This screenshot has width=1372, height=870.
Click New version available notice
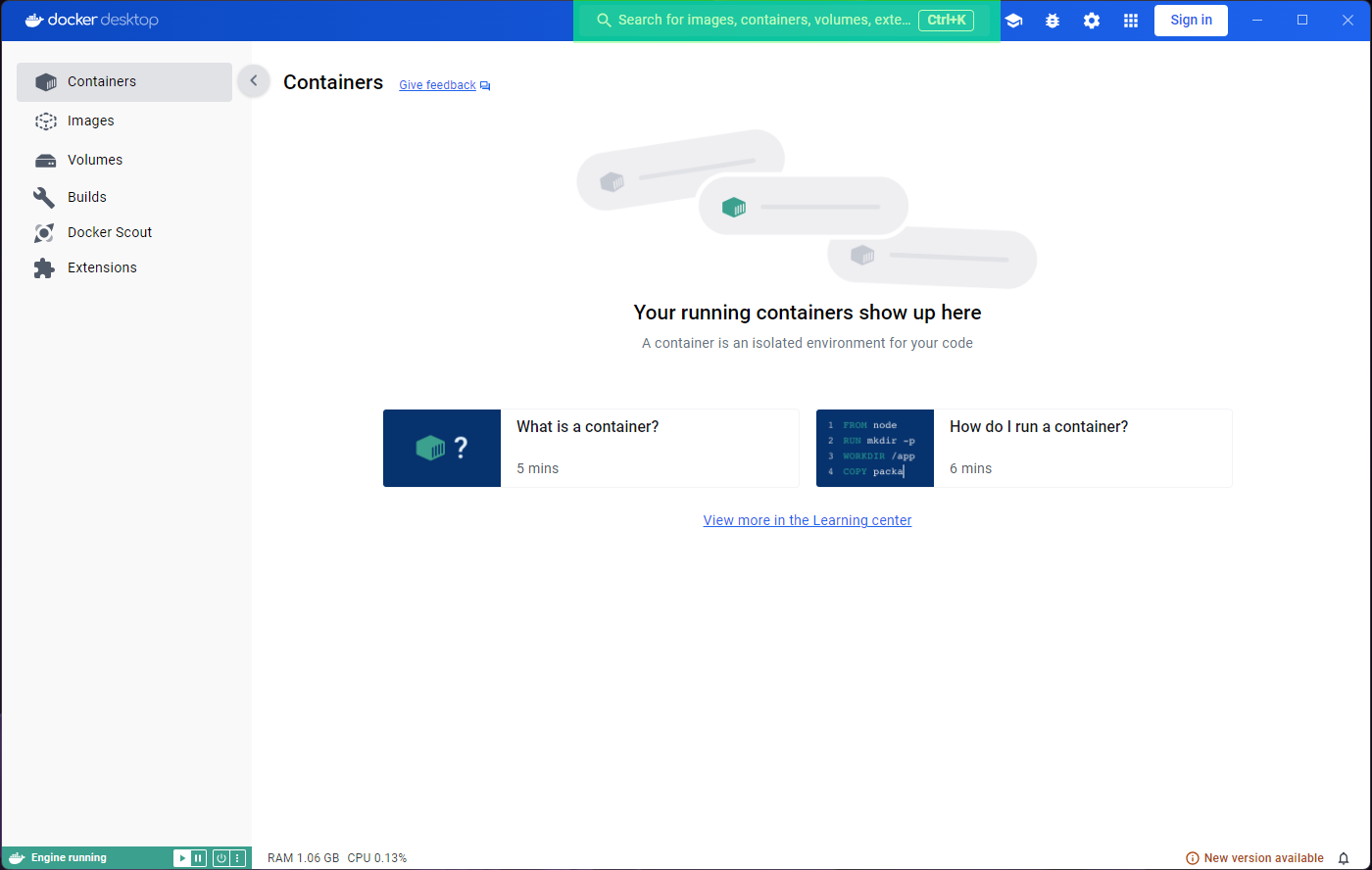(x=1254, y=858)
